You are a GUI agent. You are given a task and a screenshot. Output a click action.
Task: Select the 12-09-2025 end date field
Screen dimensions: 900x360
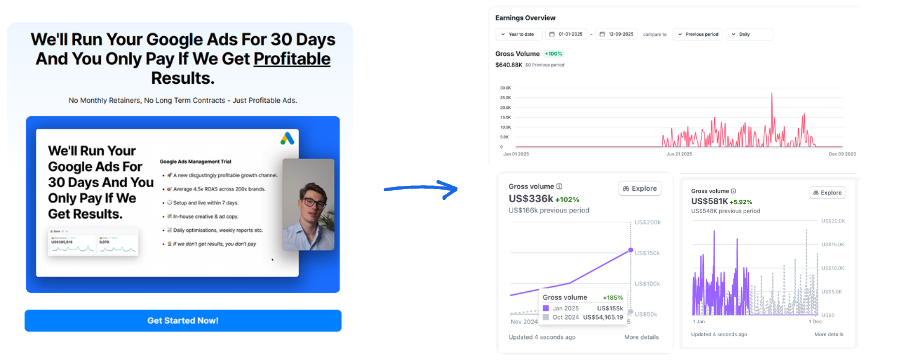(x=617, y=34)
